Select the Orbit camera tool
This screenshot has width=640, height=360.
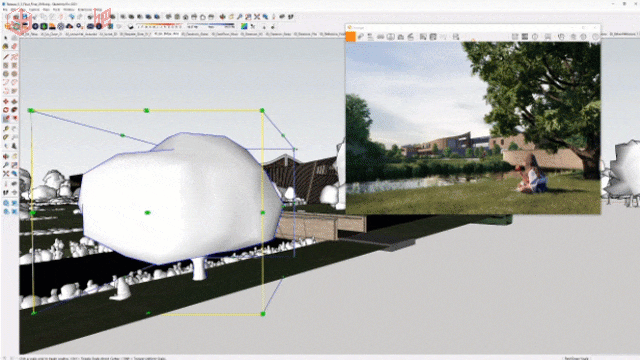click(x=6, y=156)
